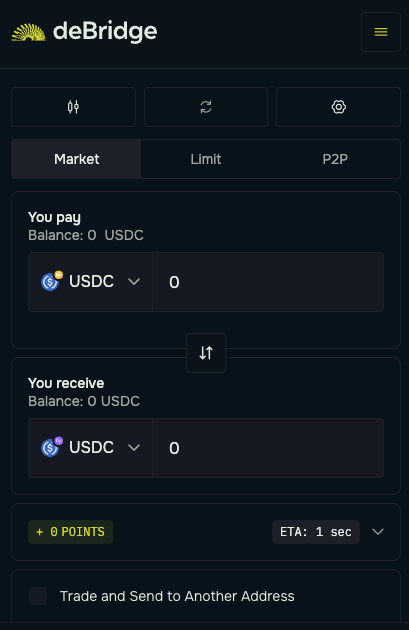Open the You pay USDC token dropdown
This screenshot has height=630, width=409.
click(90, 282)
